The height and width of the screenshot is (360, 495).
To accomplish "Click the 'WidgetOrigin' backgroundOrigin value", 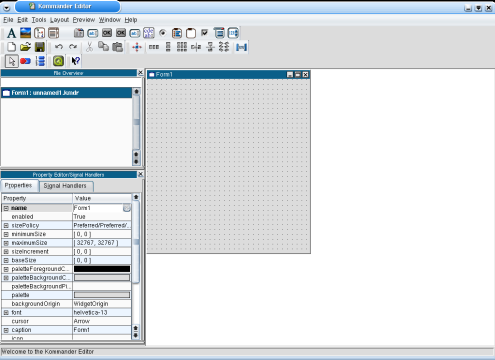I will click(x=91, y=304).
